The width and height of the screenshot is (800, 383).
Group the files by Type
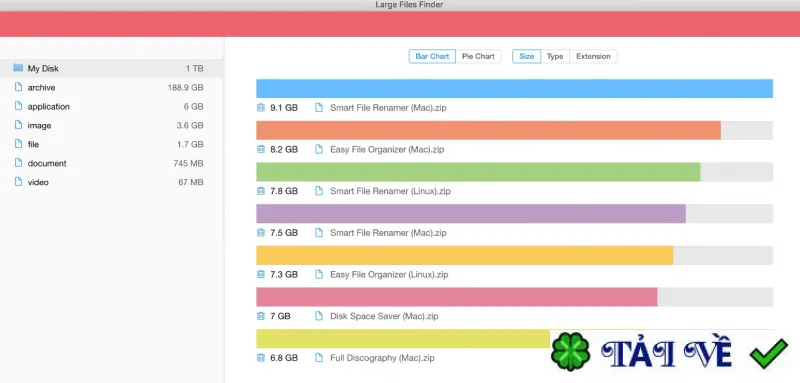click(555, 56)
